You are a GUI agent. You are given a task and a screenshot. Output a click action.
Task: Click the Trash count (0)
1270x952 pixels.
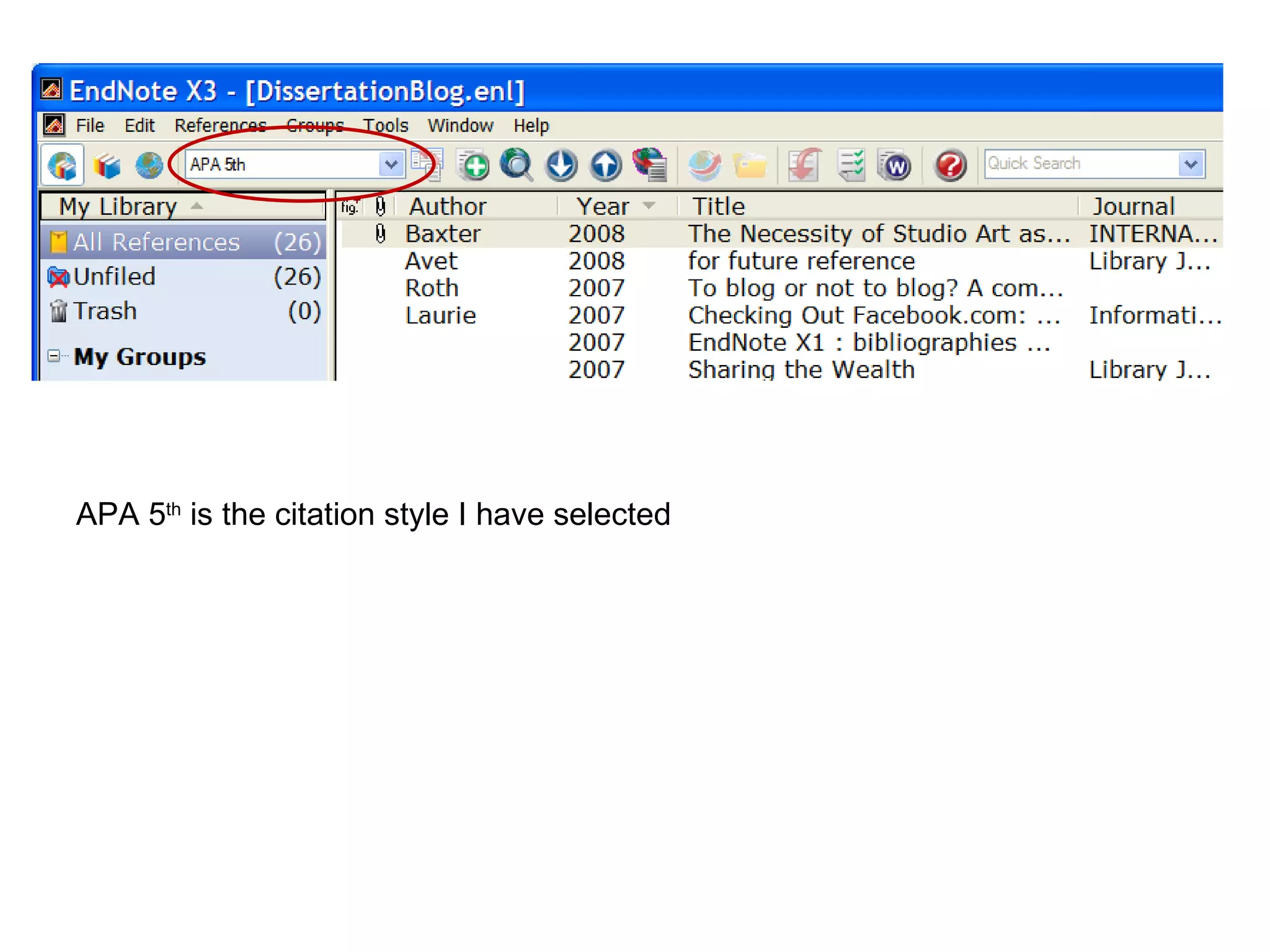304,312
